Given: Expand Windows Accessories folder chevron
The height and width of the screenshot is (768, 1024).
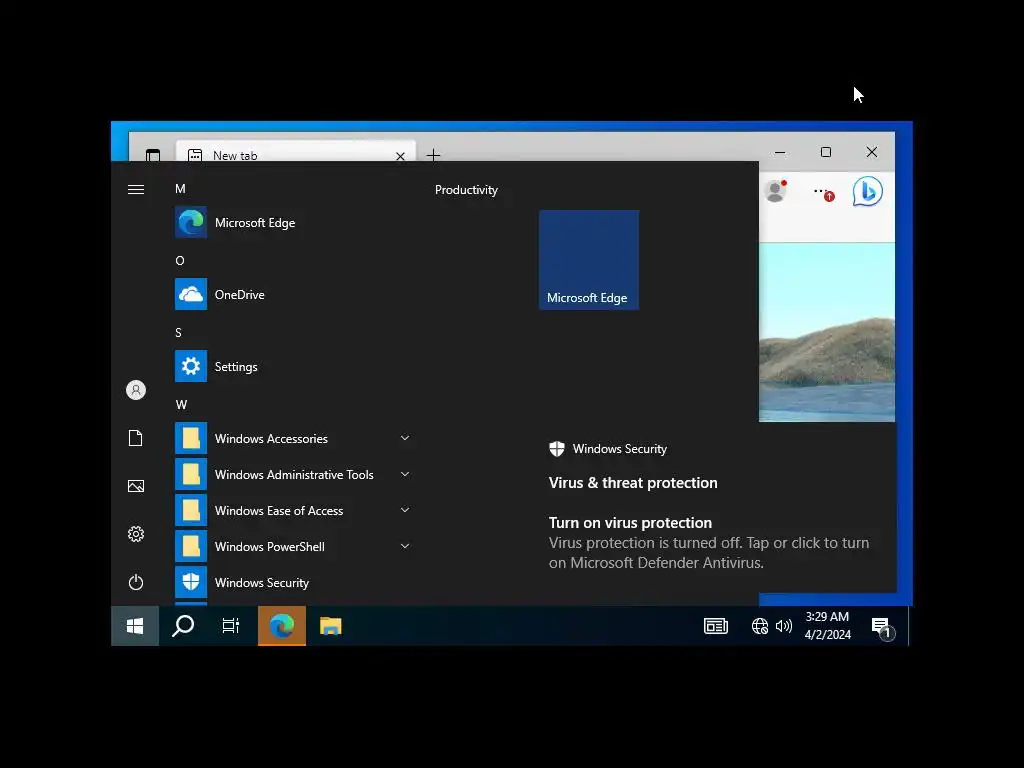Looking at the screenshot, I should click(405, 438).
